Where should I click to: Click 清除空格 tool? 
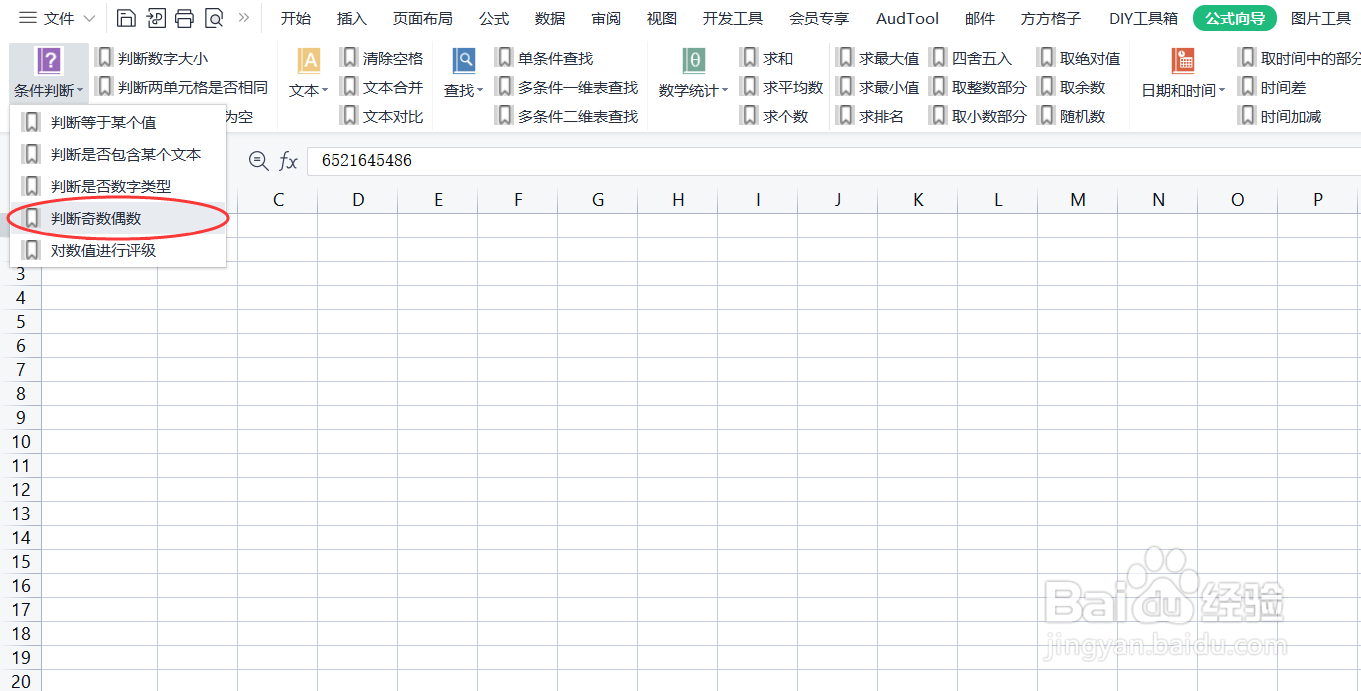[382, 58]
